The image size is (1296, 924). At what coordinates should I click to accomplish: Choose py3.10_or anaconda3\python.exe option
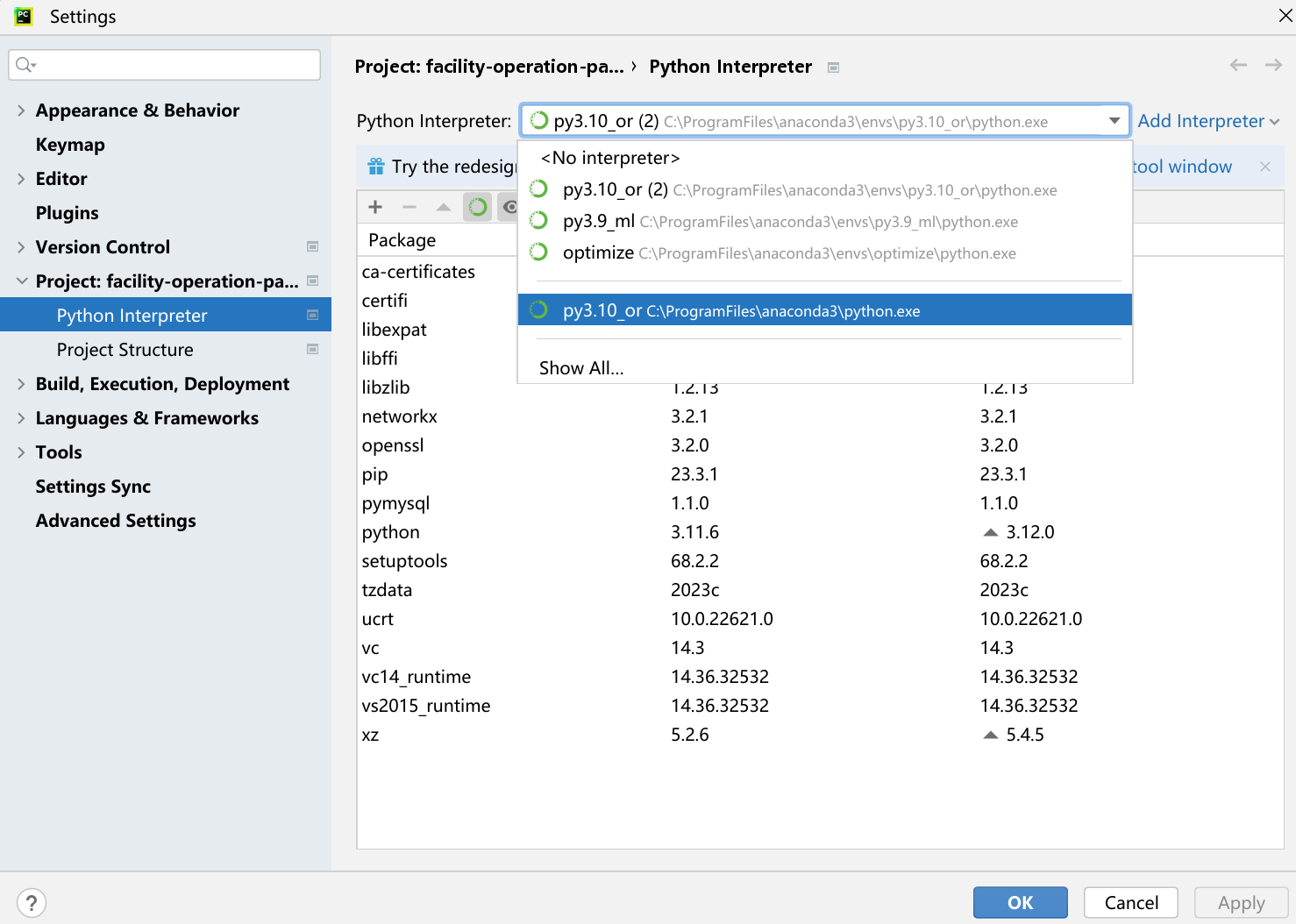click(824, 310)
